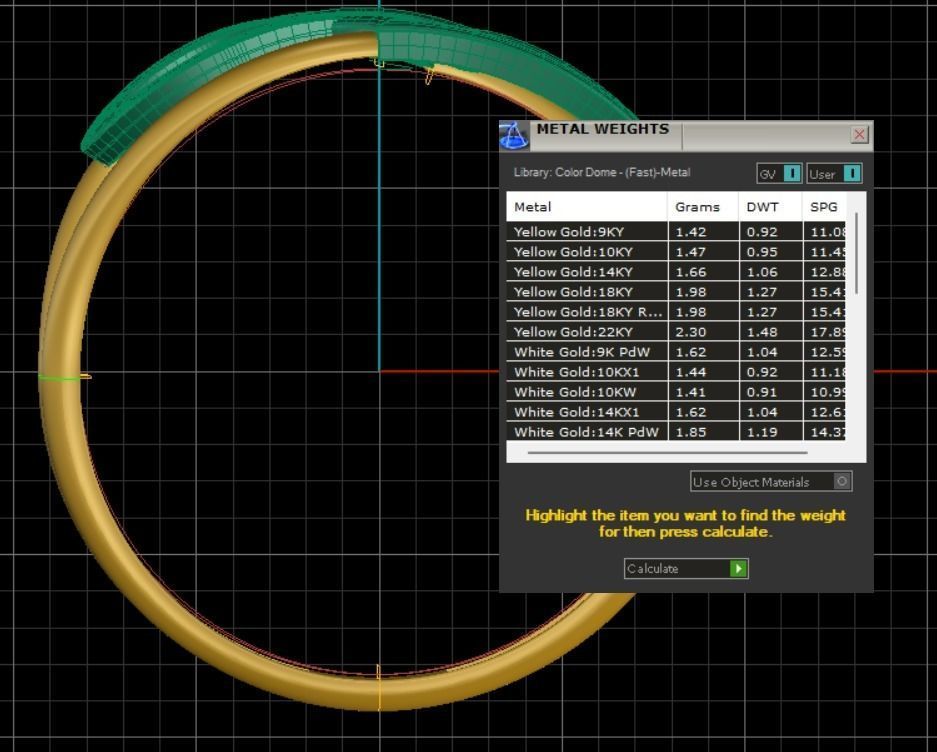Click the SPG column header
The image size is (937, 752).
tap(825, 207)
